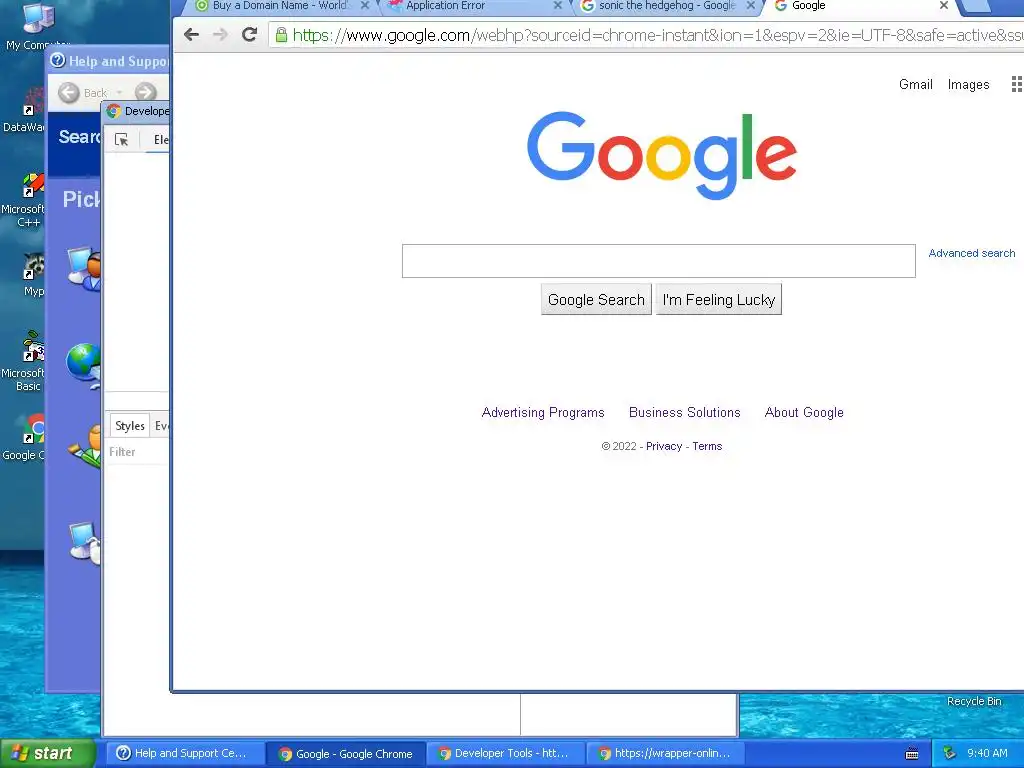The image size is (1024, 768).
Task: Open the Windows start menu
Action: click(47, 753)
